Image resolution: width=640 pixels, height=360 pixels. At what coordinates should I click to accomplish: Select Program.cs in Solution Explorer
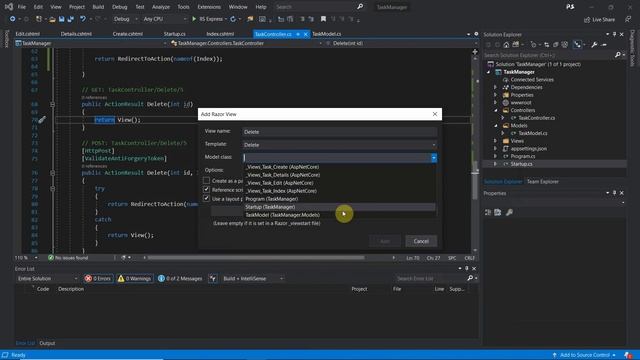522,156
